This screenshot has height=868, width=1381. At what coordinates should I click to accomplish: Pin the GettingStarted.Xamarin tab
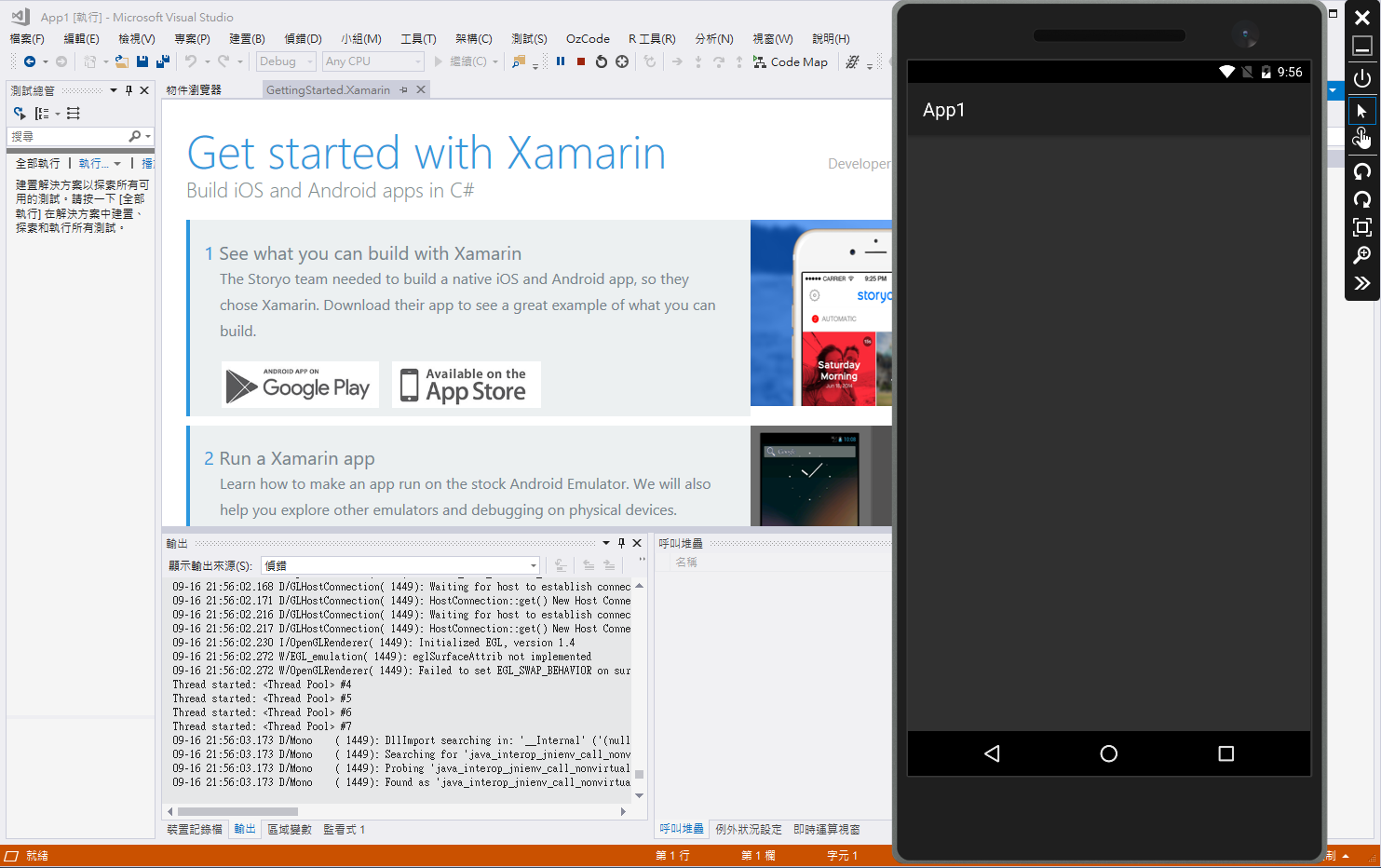(403, 90)
